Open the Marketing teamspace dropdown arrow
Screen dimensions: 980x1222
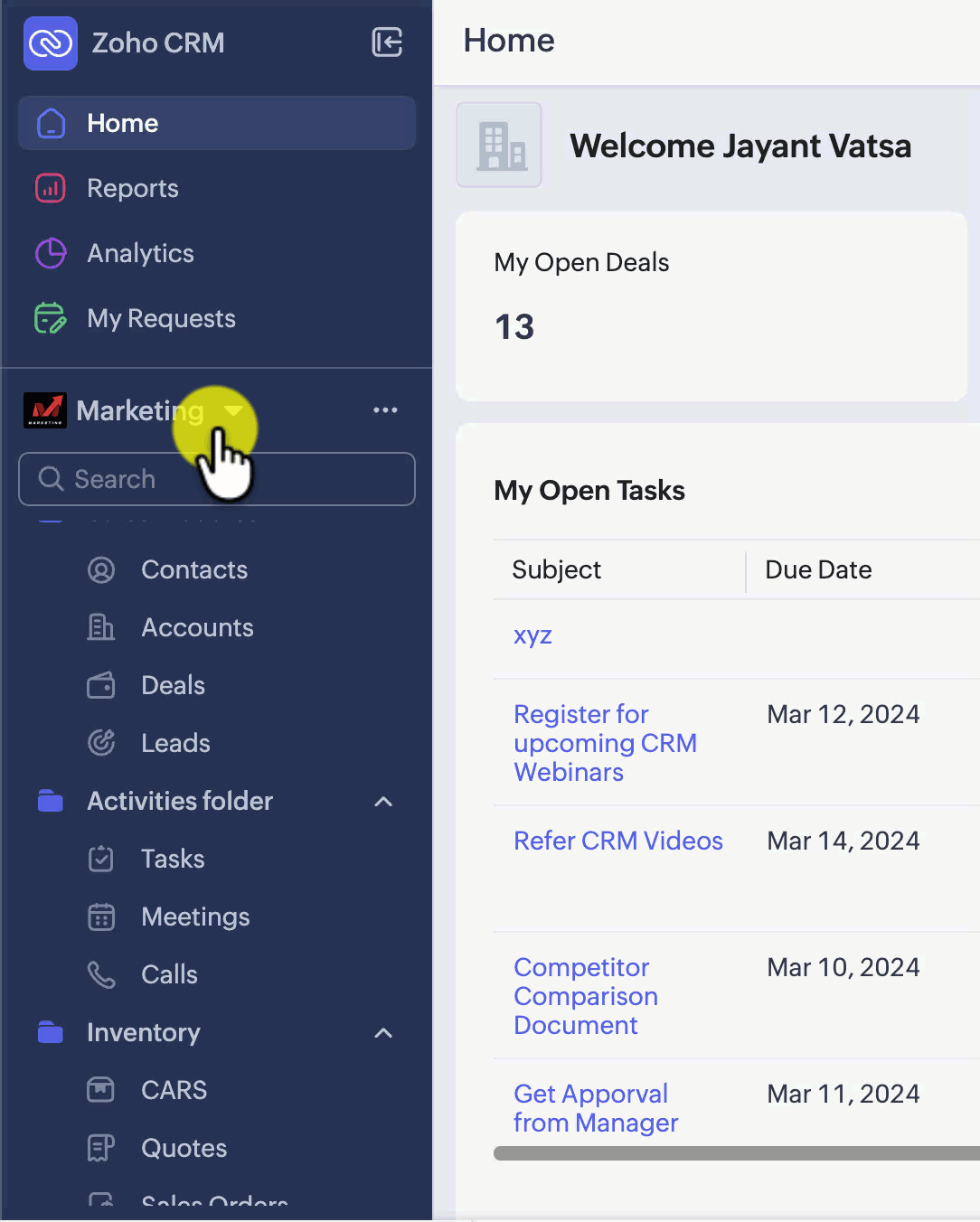point(233,411)
